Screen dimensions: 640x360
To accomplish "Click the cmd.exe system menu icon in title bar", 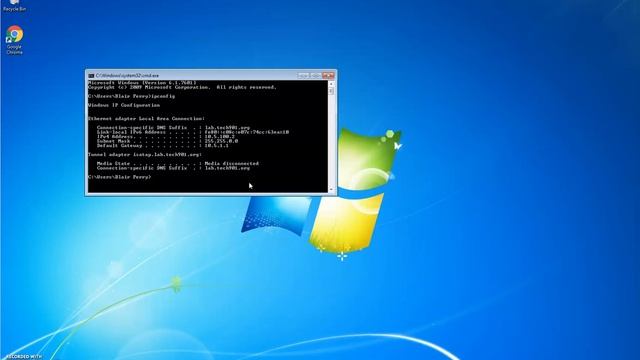I will tap(91, 76).
